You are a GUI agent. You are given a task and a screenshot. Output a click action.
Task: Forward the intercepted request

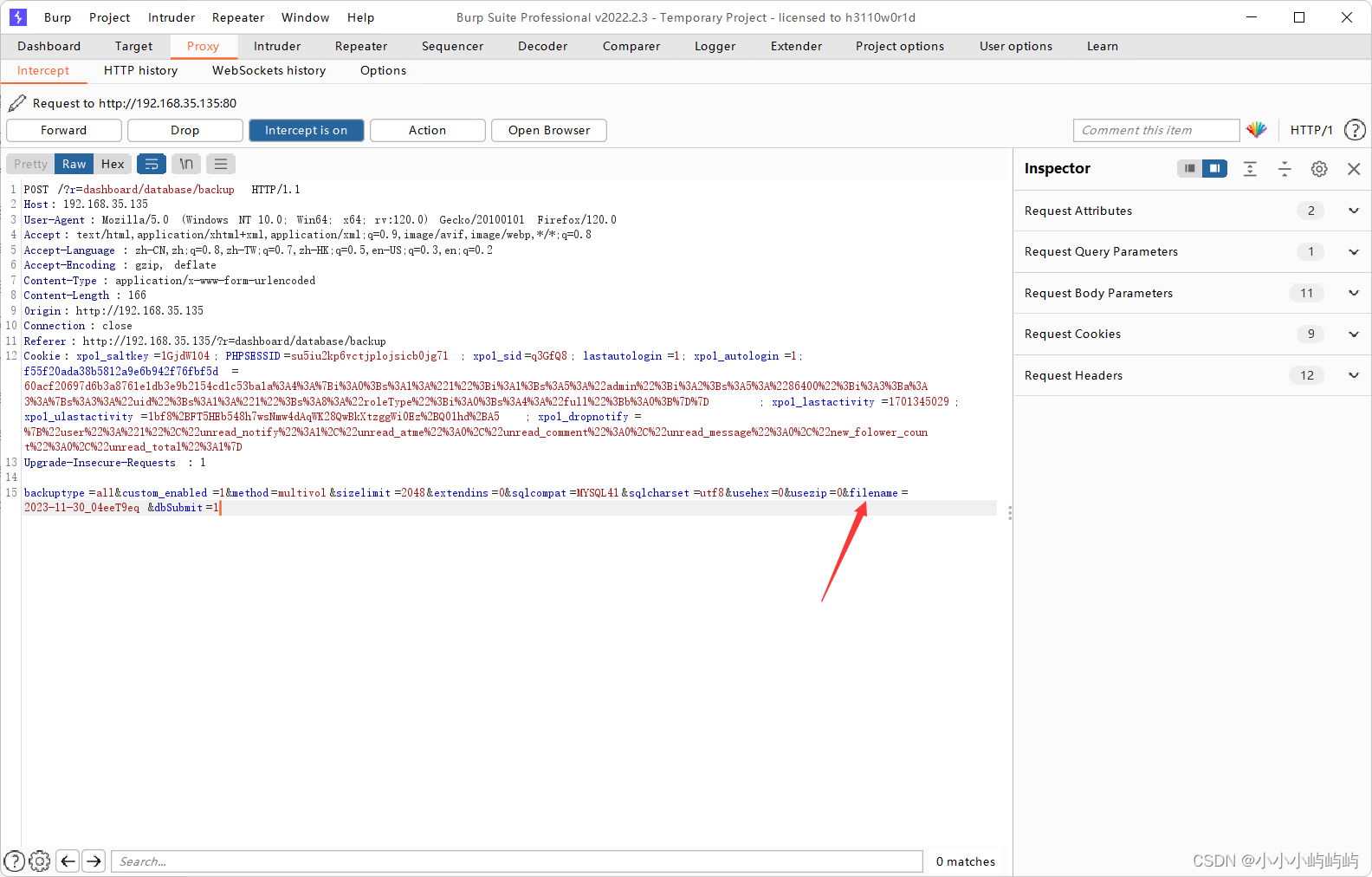click(64, 130)
